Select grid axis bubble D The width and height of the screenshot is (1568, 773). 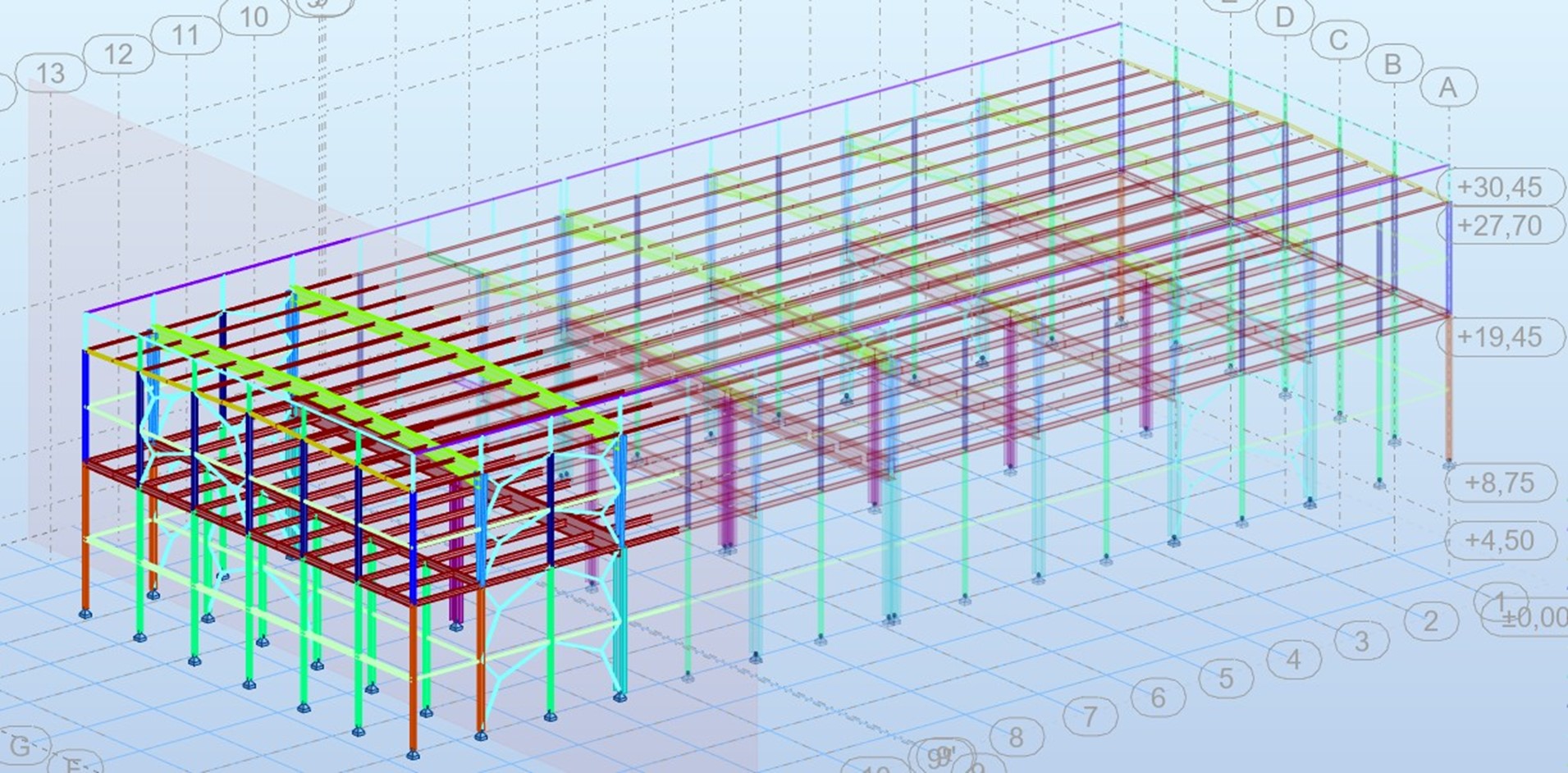click(1284, 17)
